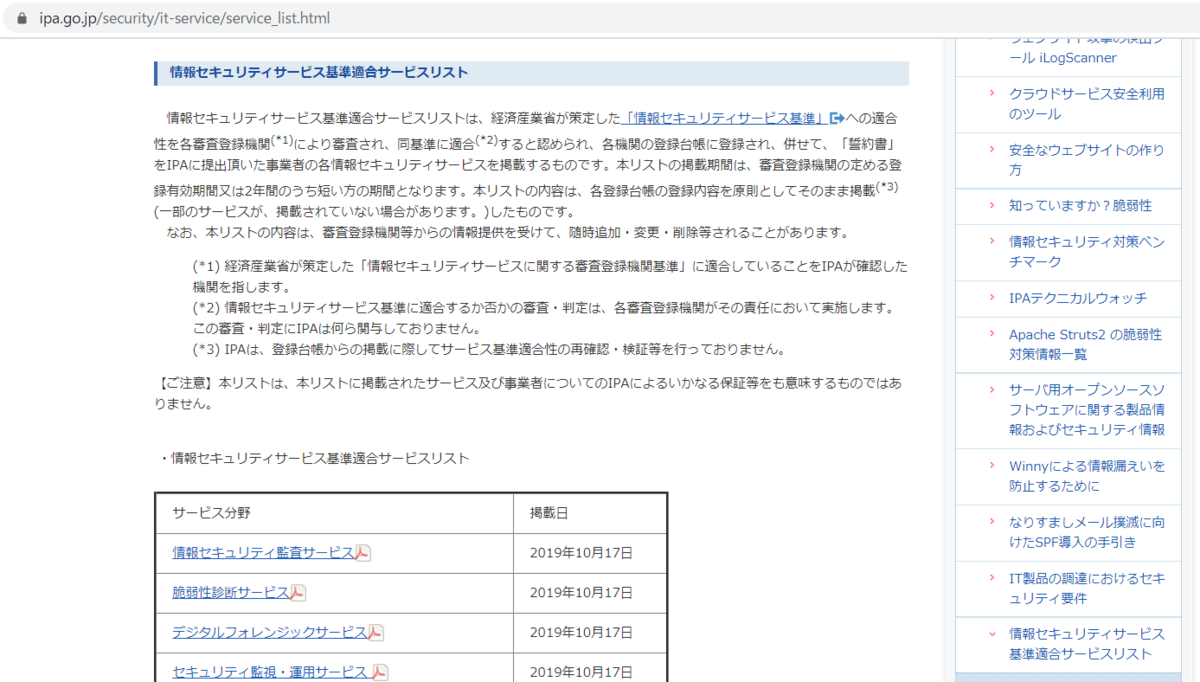The image size is (1200, 682).
Task: Click chevron beside IT製品の調達 entry
Action: click(991, 578)
